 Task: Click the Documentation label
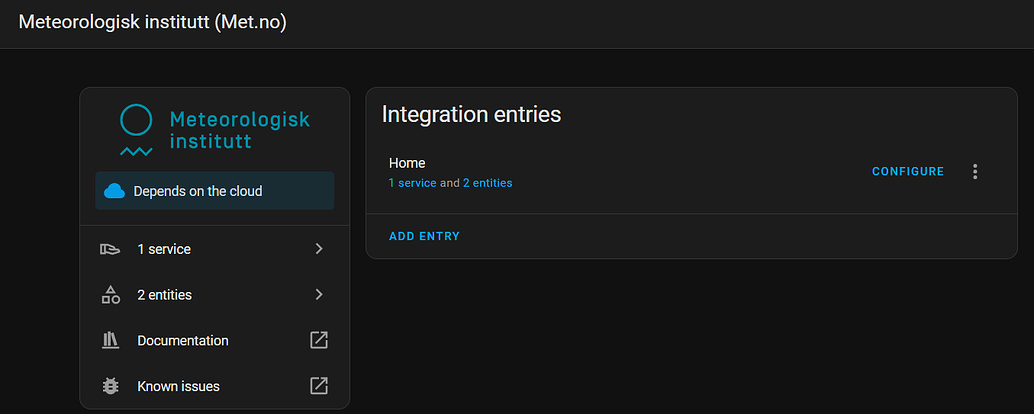(183, 341)
